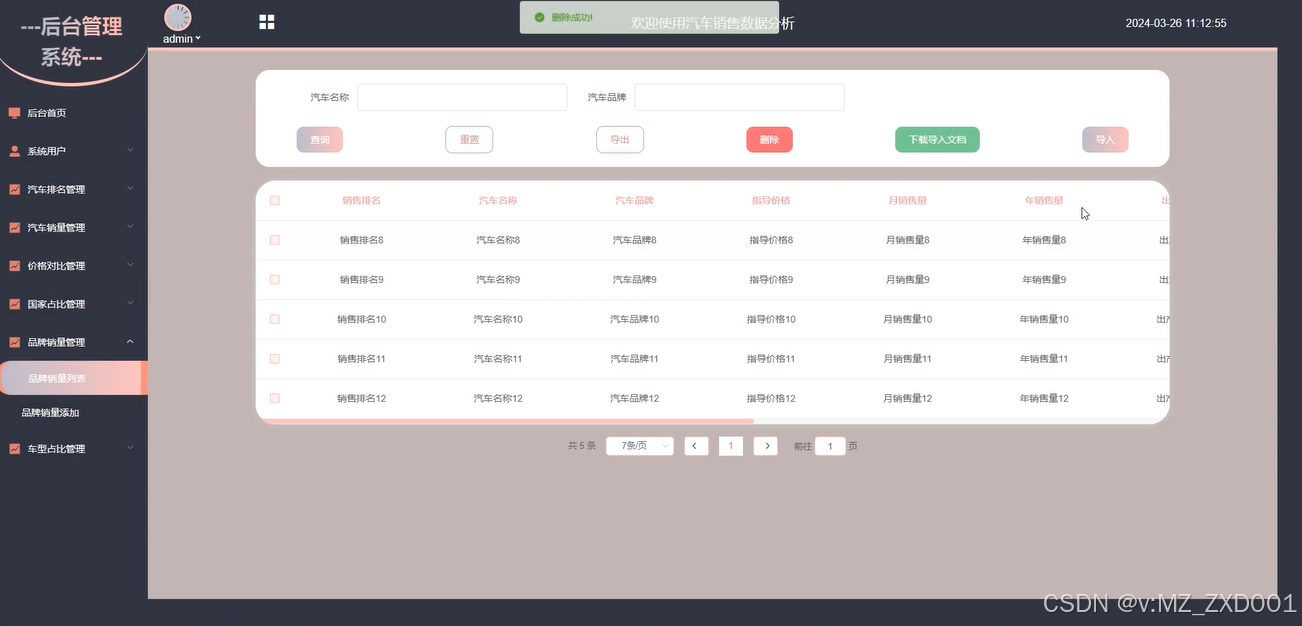Viewport: 1302px width, 626px height.
Task: Click the 重置 reset button
Action: 469,140
